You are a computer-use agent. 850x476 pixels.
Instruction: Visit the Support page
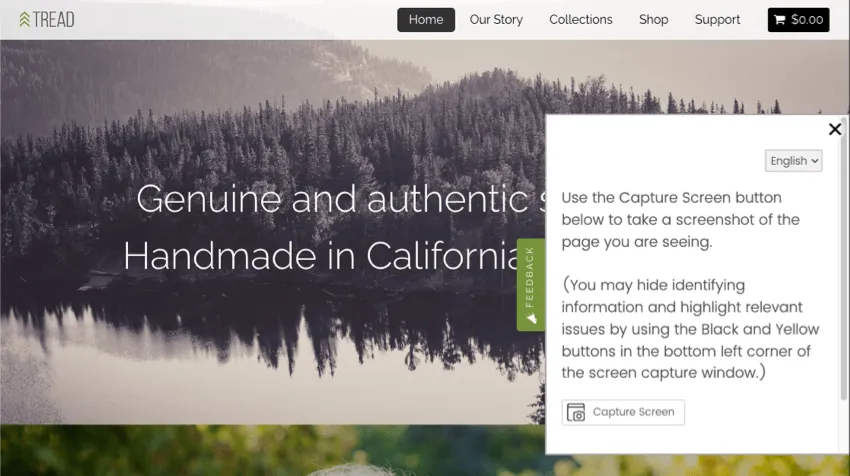(717, 20)
